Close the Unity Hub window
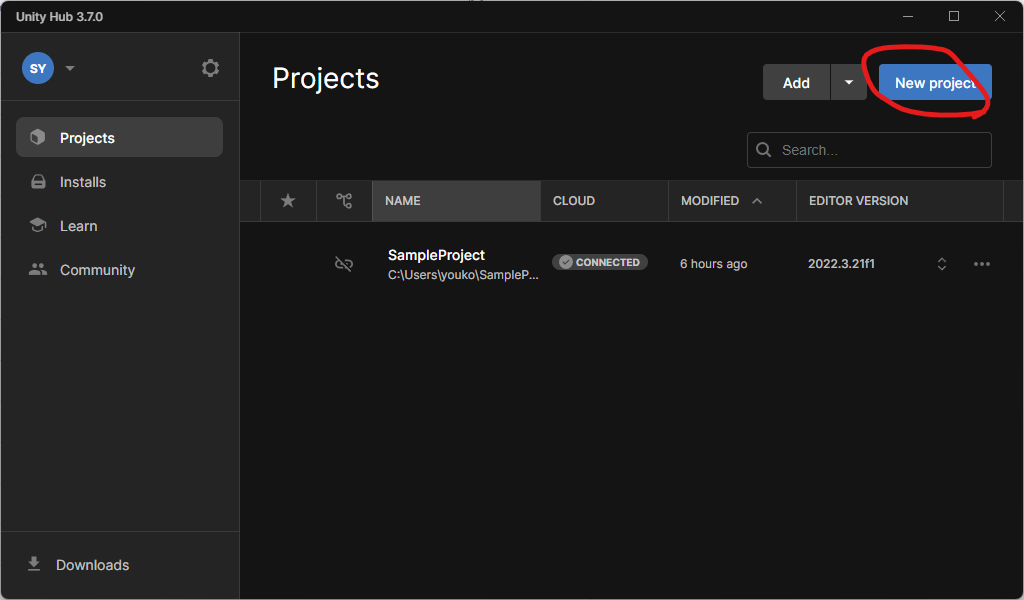The width and height of the screenshot is (1024, 600). [1000, 16]
